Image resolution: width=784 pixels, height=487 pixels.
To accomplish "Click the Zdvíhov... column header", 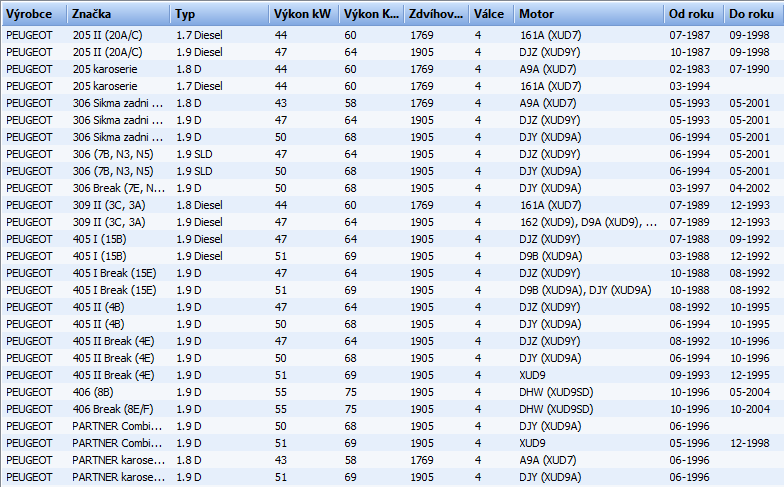I will coord(436,14).
